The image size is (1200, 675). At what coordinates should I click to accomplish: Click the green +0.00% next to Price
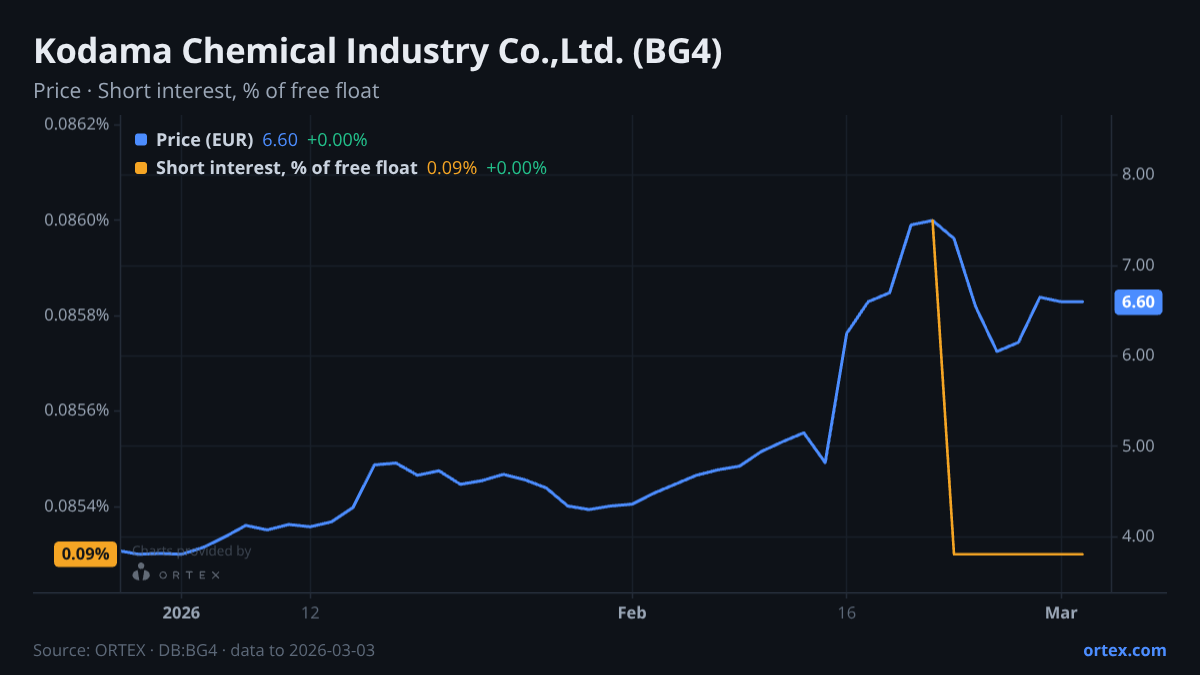[x=337, y=140]
